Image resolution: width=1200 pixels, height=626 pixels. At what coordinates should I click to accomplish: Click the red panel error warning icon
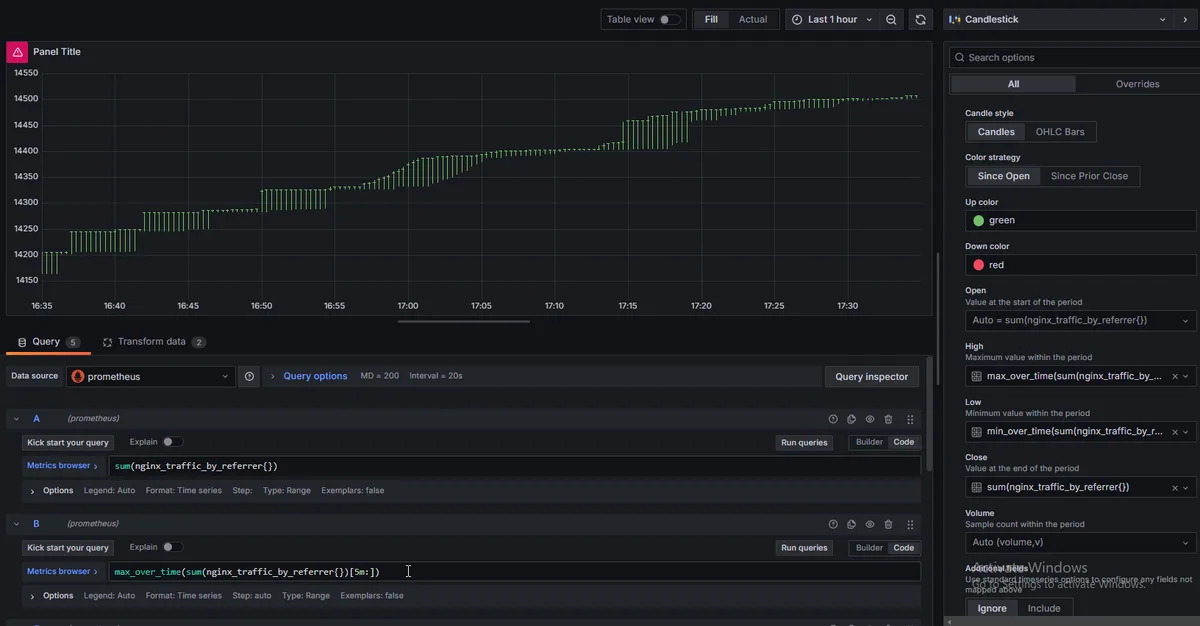17,52
